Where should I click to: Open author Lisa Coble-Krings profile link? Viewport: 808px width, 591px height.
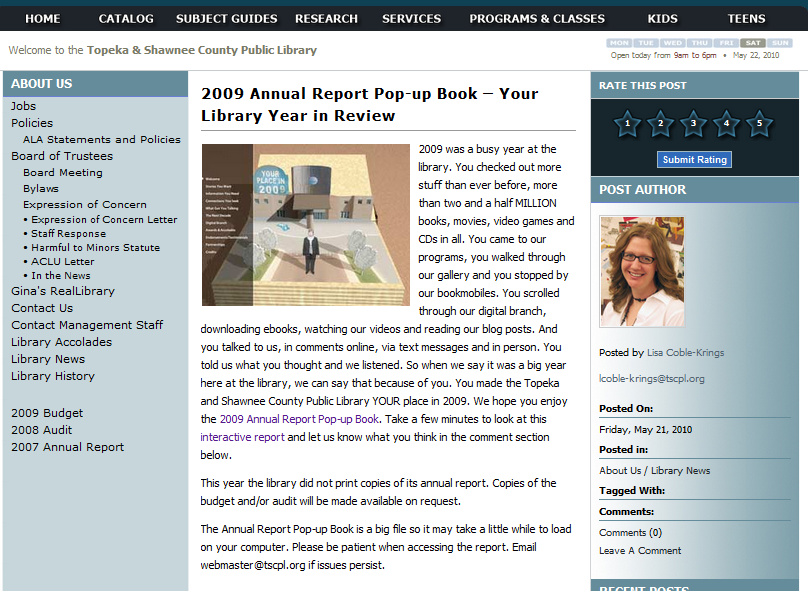(685, 353)
